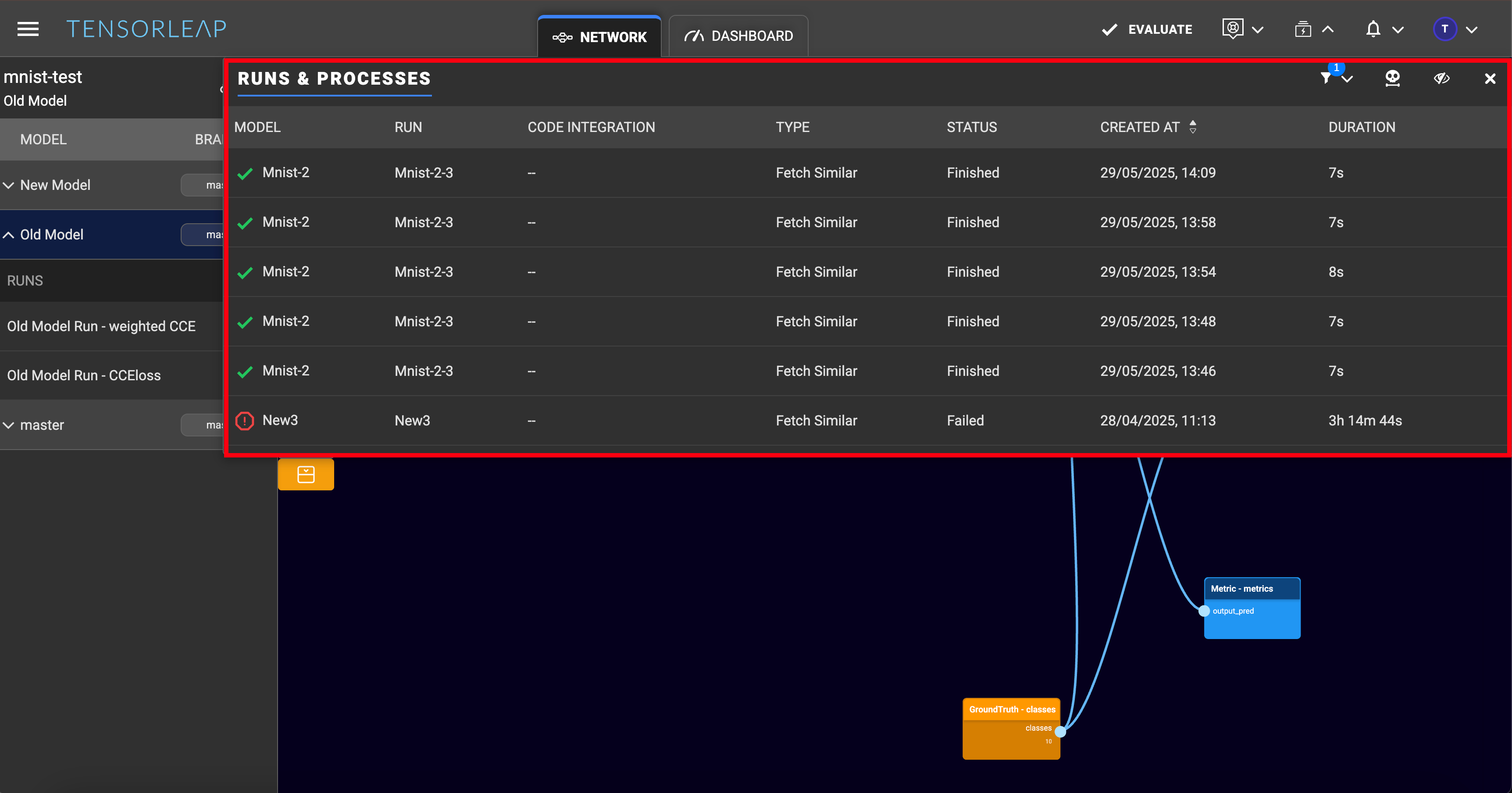Click the skull terminate-all icon
Screen dimensions: 1512x793
coord(1392,78)
